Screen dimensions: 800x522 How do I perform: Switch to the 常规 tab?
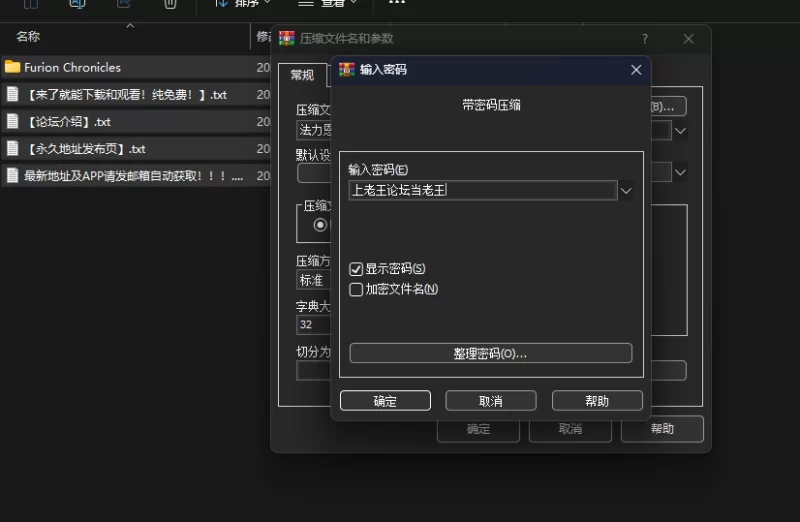[x=303, y=75]
